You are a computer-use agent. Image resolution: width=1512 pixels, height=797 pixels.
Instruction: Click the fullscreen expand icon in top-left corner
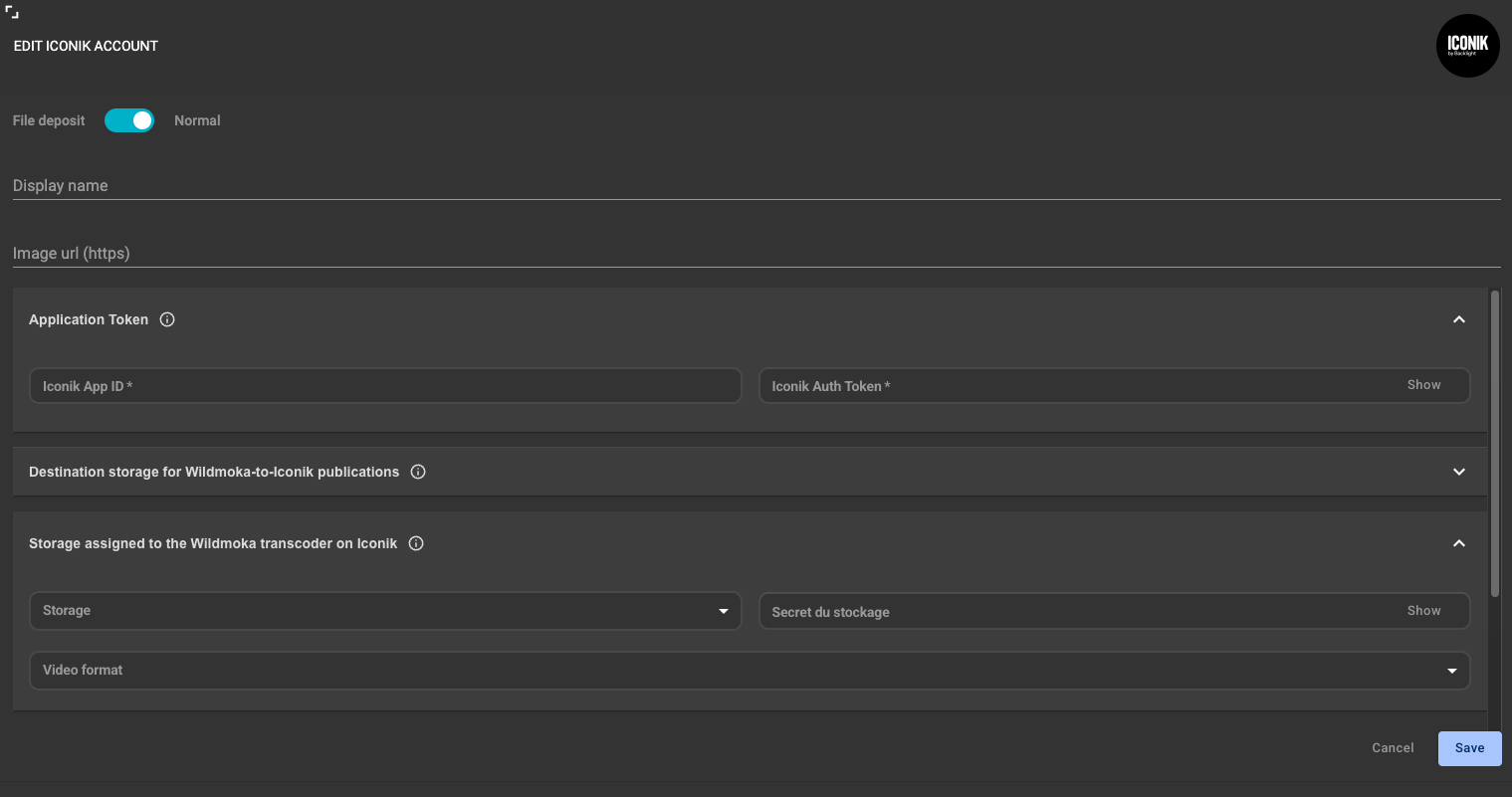(12, 12)
